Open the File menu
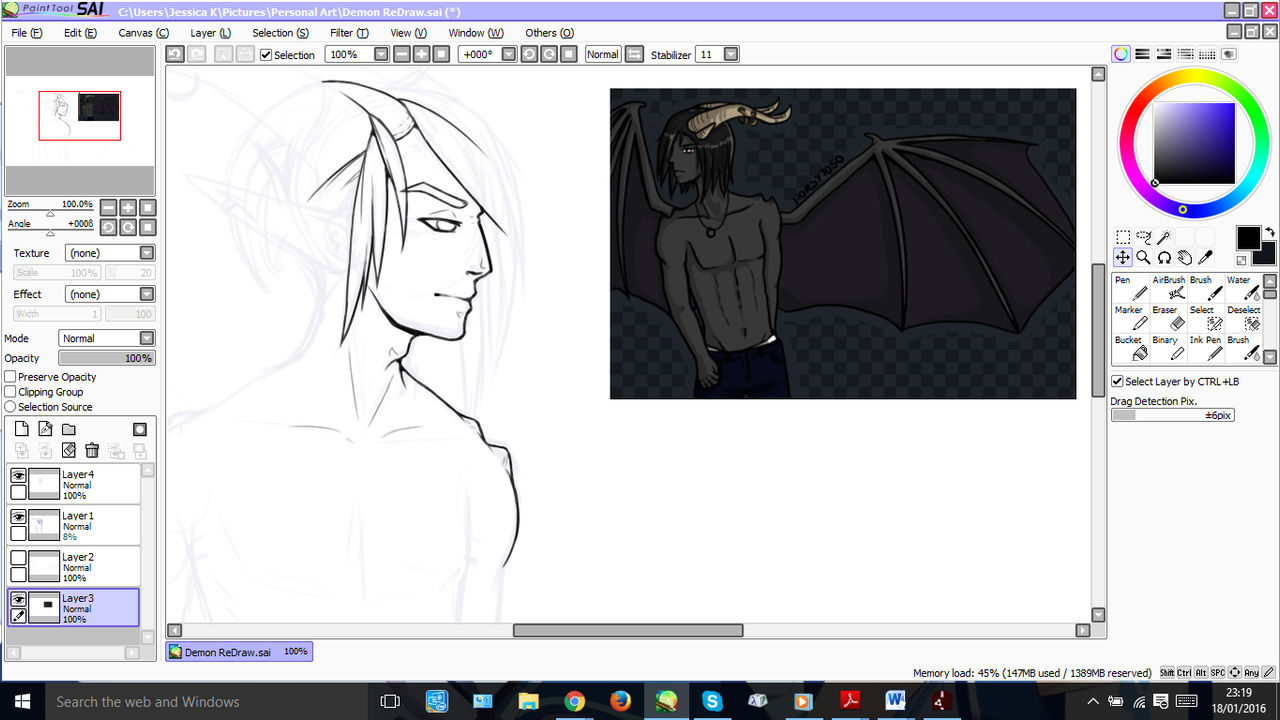Screen dimensions: 1280x720 click(x=26, y=33)
